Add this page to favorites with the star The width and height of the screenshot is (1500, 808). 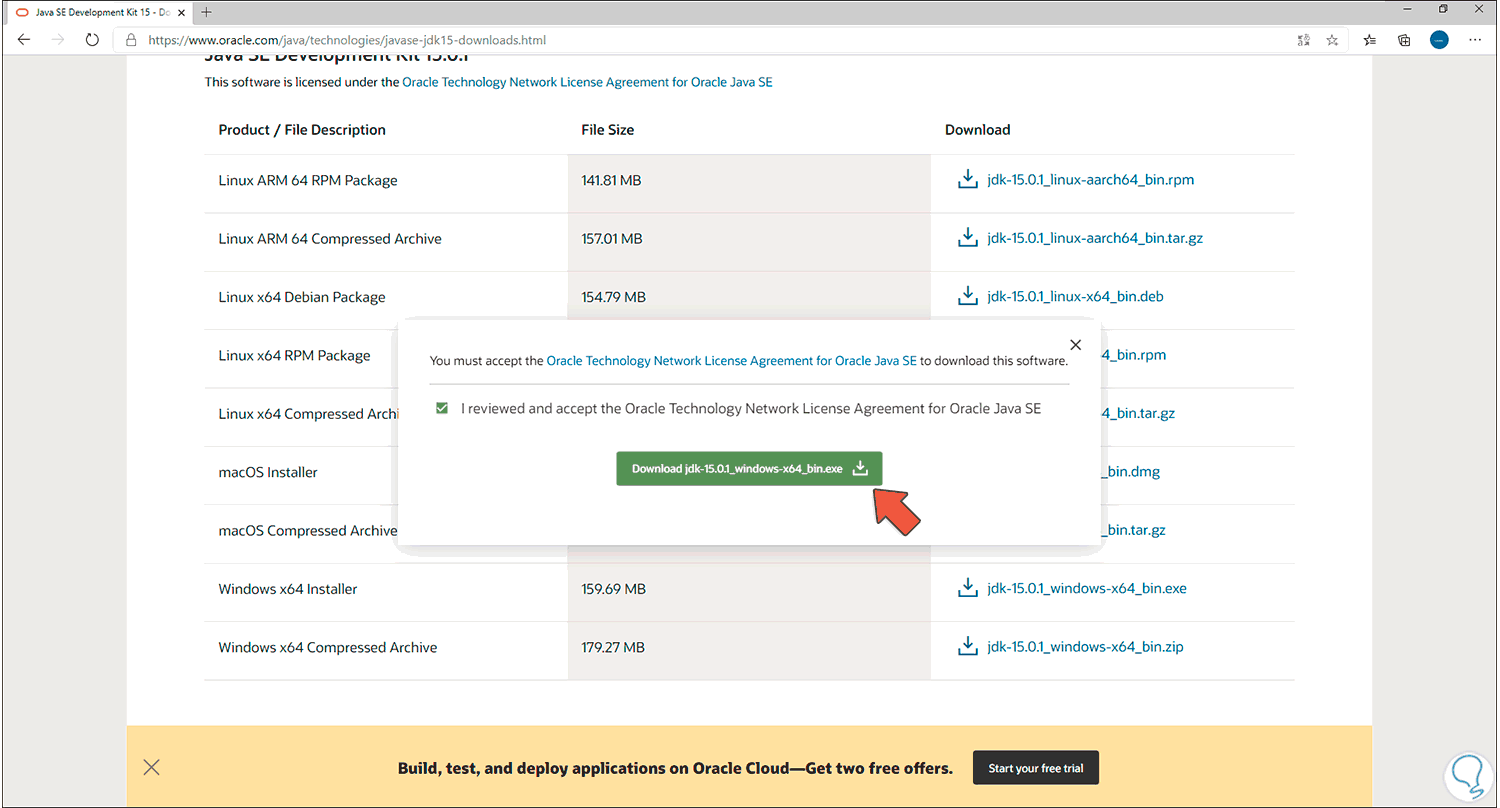coord(1332,40)
